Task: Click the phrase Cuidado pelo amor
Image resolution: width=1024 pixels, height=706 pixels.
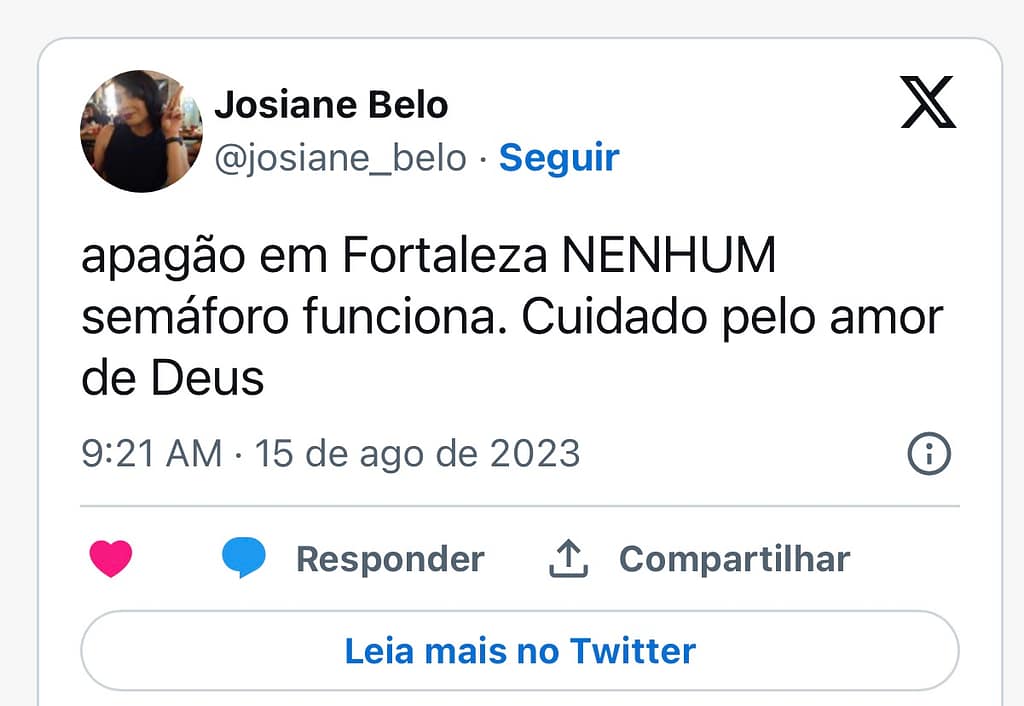Action: pos(733,318)
